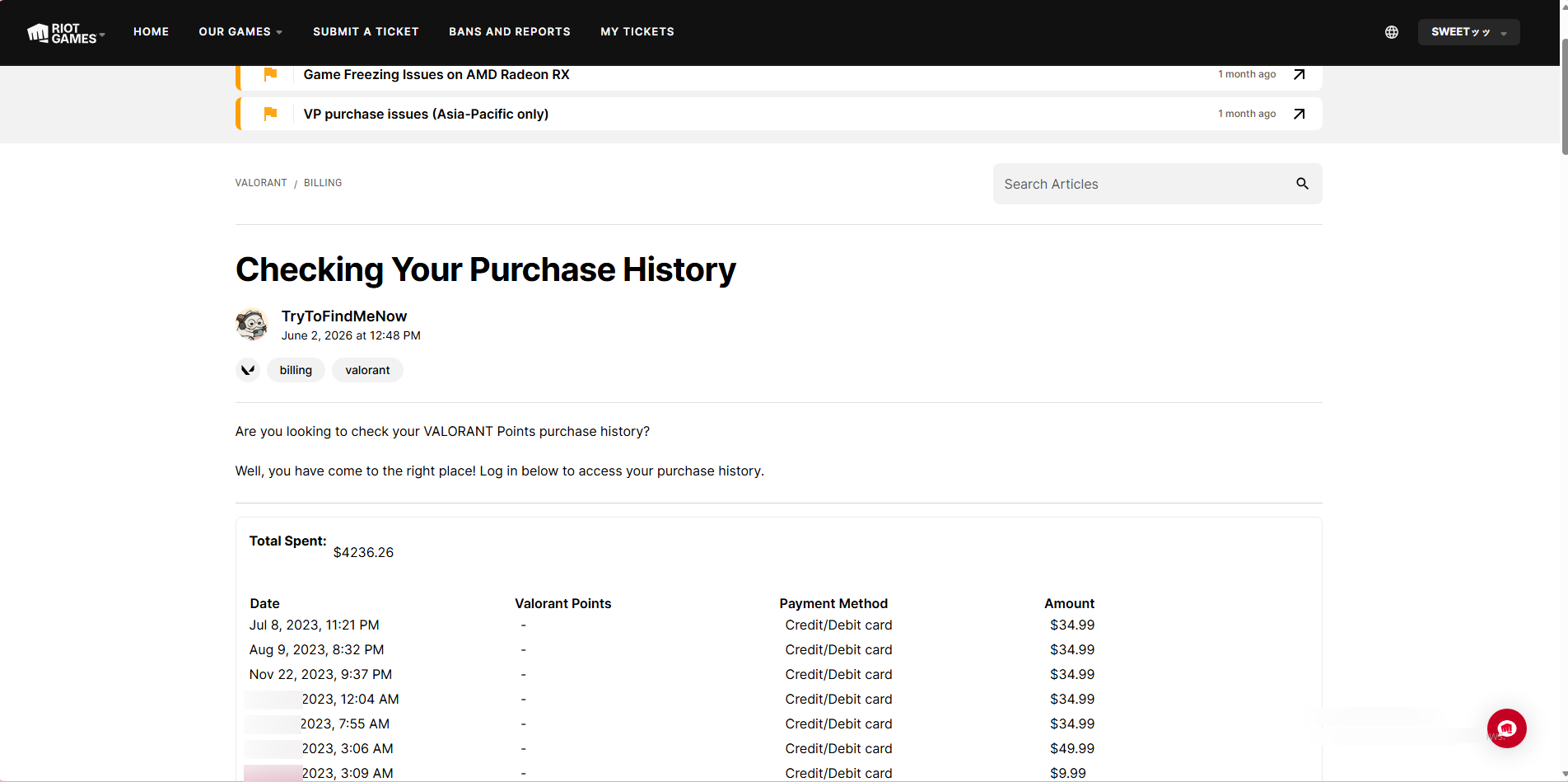Screen dimensions: 1568x782
Task: Open Submit a Ticket page
Action: tap(366, 32)
